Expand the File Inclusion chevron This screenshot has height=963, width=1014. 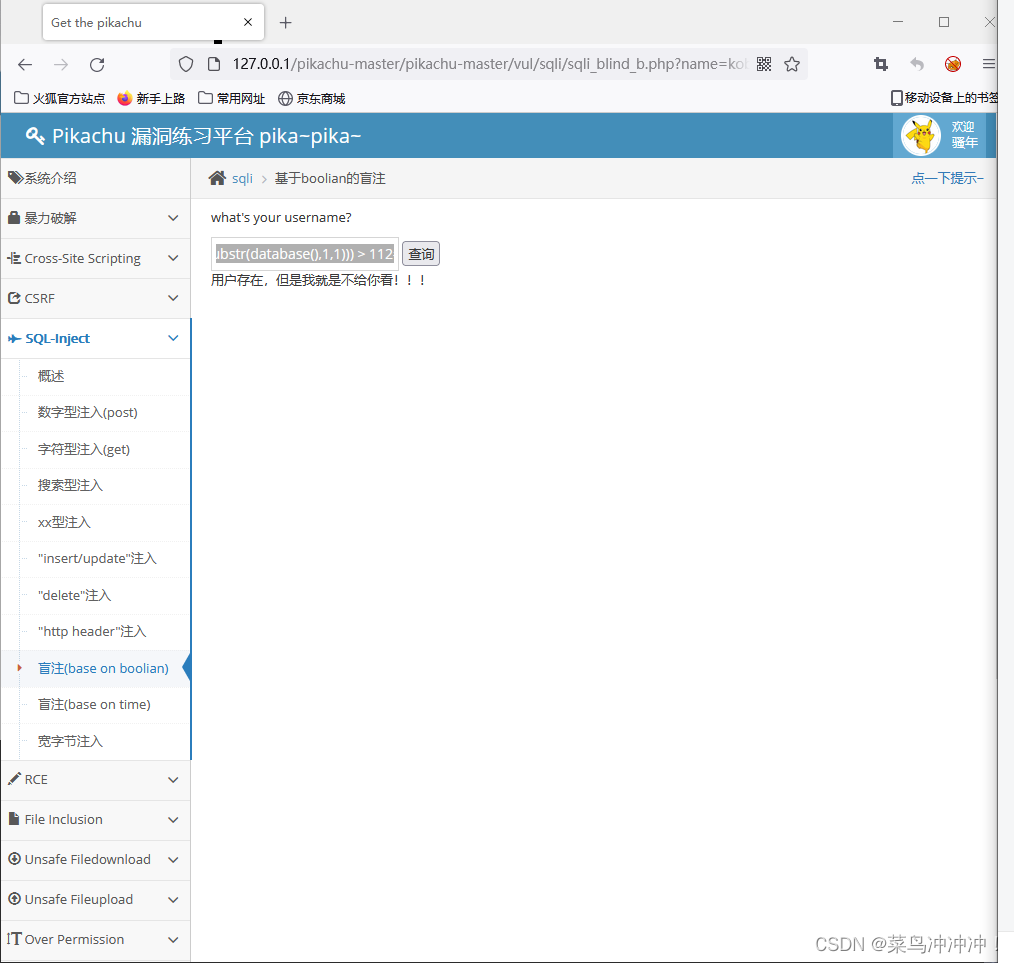point(173,820)
